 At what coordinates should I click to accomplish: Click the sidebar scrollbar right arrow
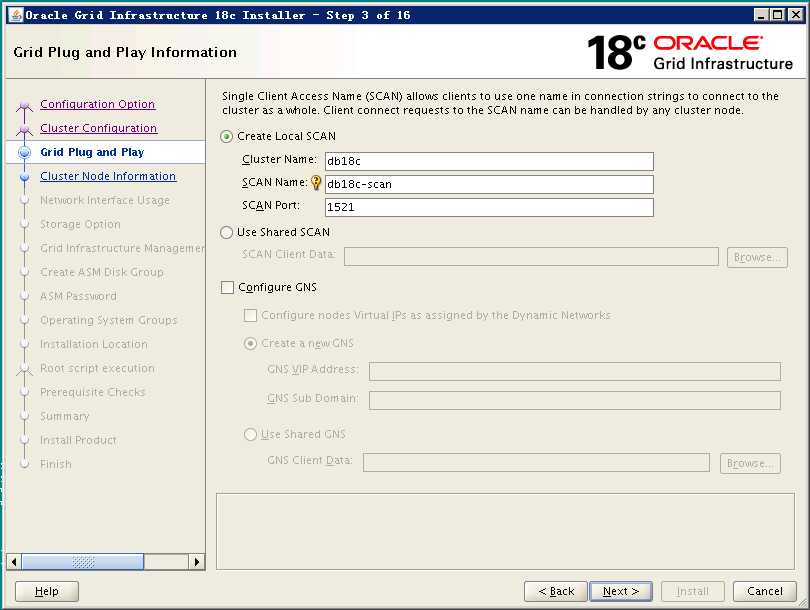[197, 562]
